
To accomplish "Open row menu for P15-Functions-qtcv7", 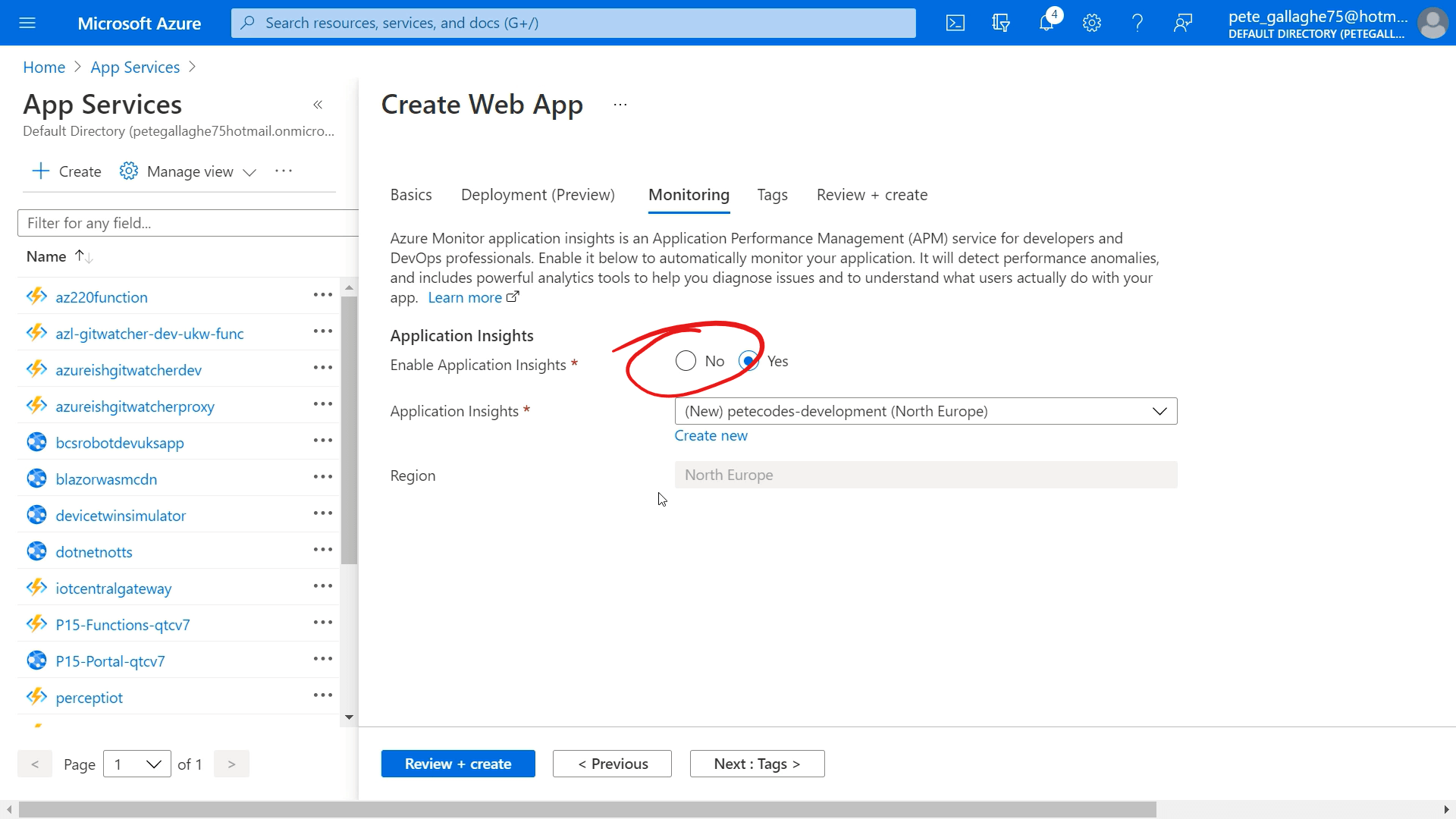I will coord(323,623).
